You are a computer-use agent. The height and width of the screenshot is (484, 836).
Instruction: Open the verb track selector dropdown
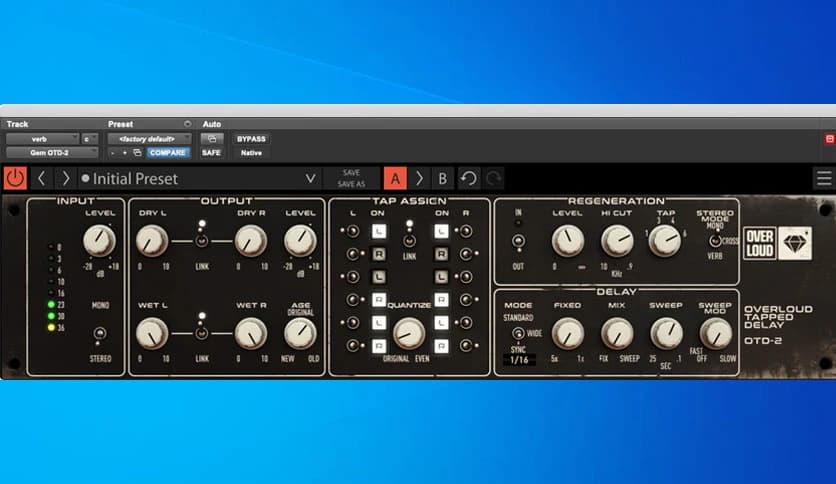point(42,139)
